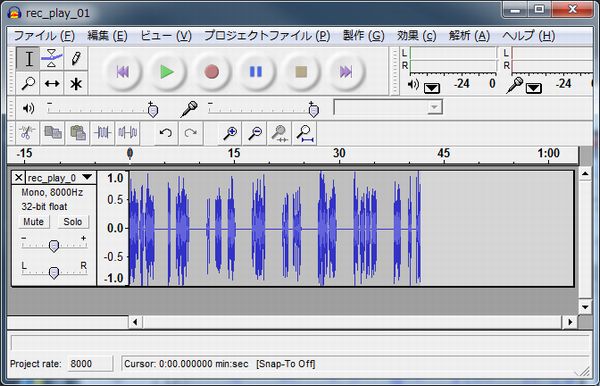This screenshot has width=600, height=386.
Task: Click the Mono, 8000Hz track info
Action: point(52,192)
